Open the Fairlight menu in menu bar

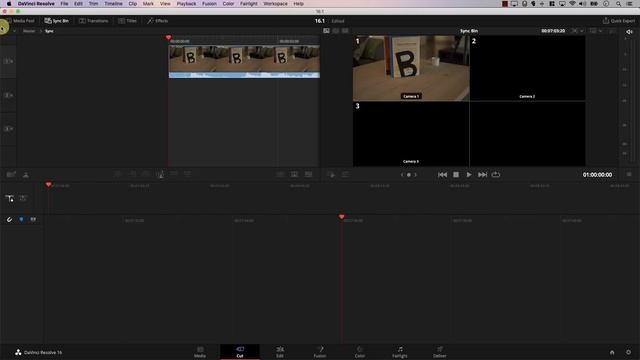click(249, 4)
